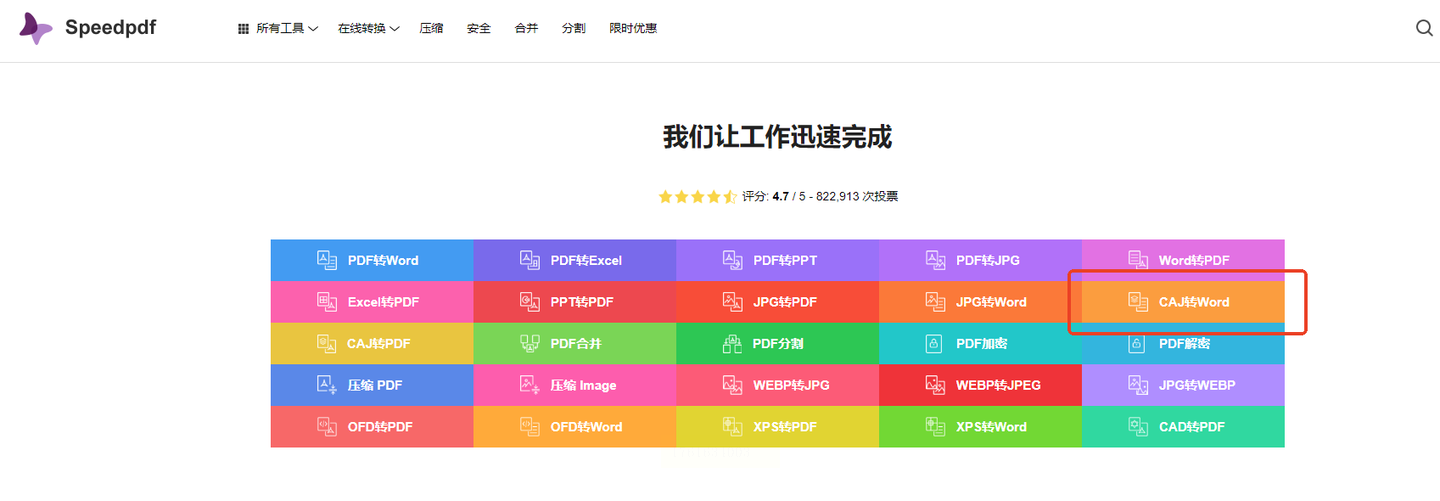Click the PDF加密 lock icon
Image resolution: width=1440 pixels, height=501 pixels.
(x=935, y=344)
